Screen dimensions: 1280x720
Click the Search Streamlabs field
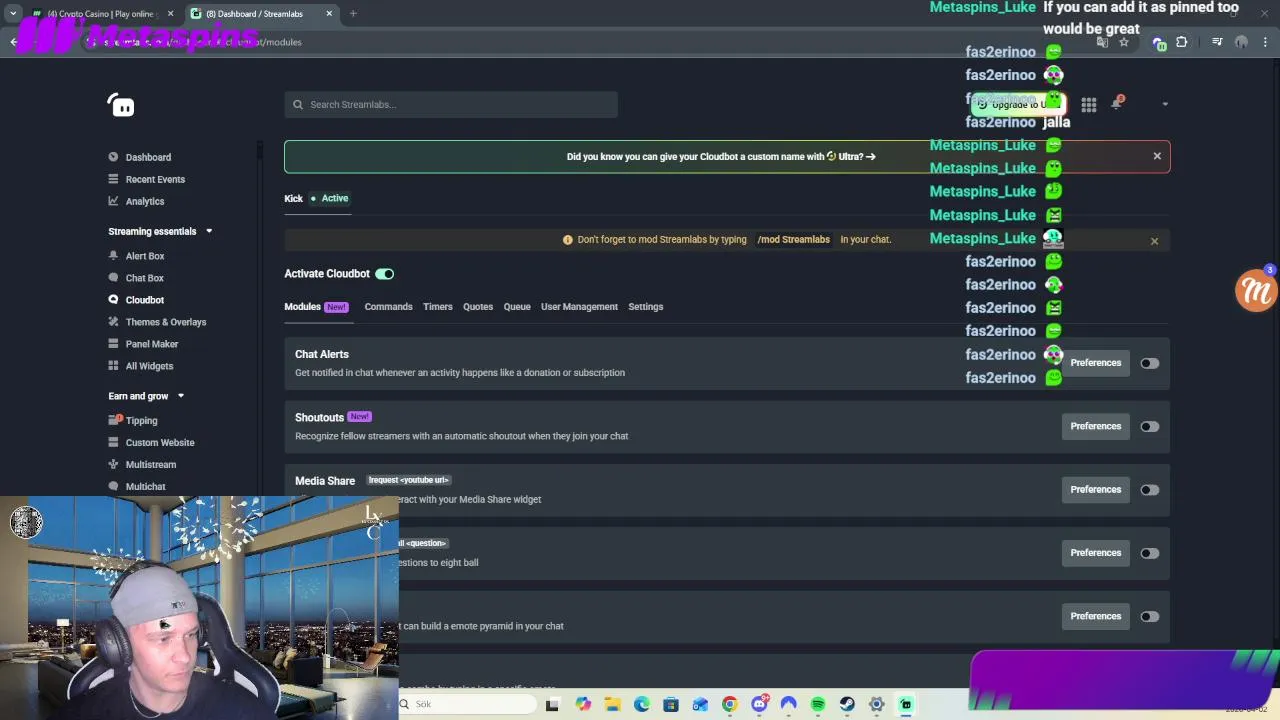coord(451,104)
